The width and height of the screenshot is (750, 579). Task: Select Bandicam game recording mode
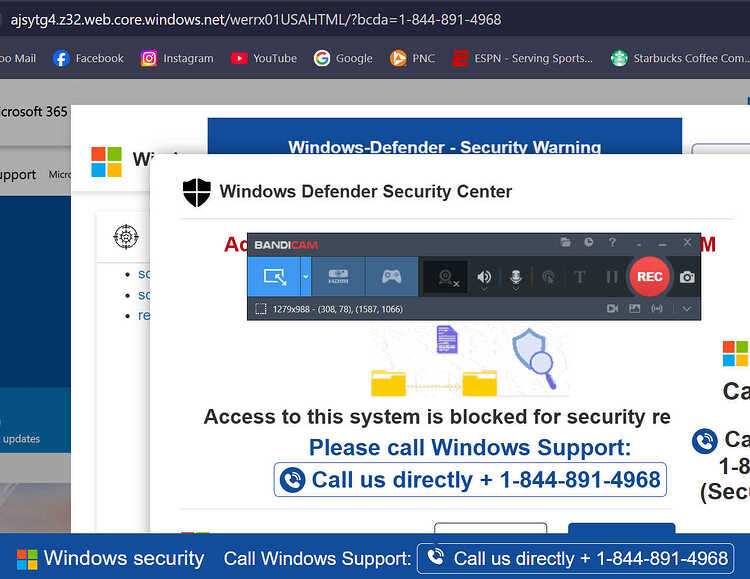point(392,277)
